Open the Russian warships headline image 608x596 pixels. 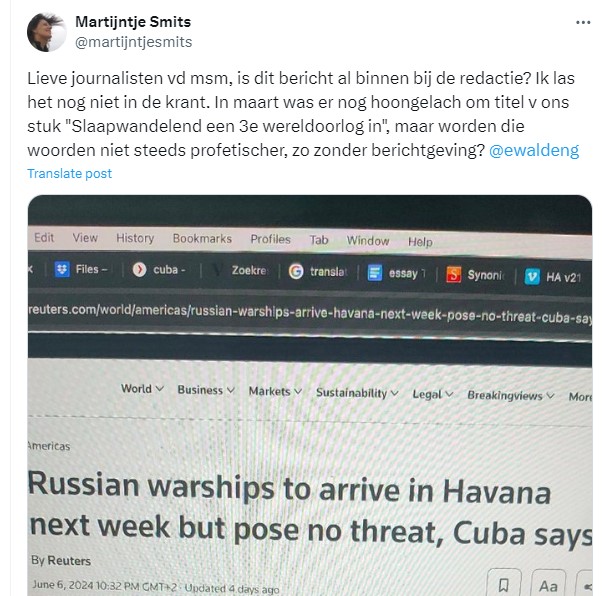[x=310, y=396]
